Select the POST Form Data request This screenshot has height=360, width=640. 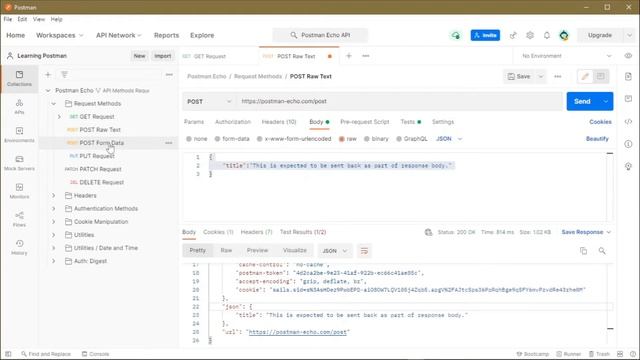102,143
